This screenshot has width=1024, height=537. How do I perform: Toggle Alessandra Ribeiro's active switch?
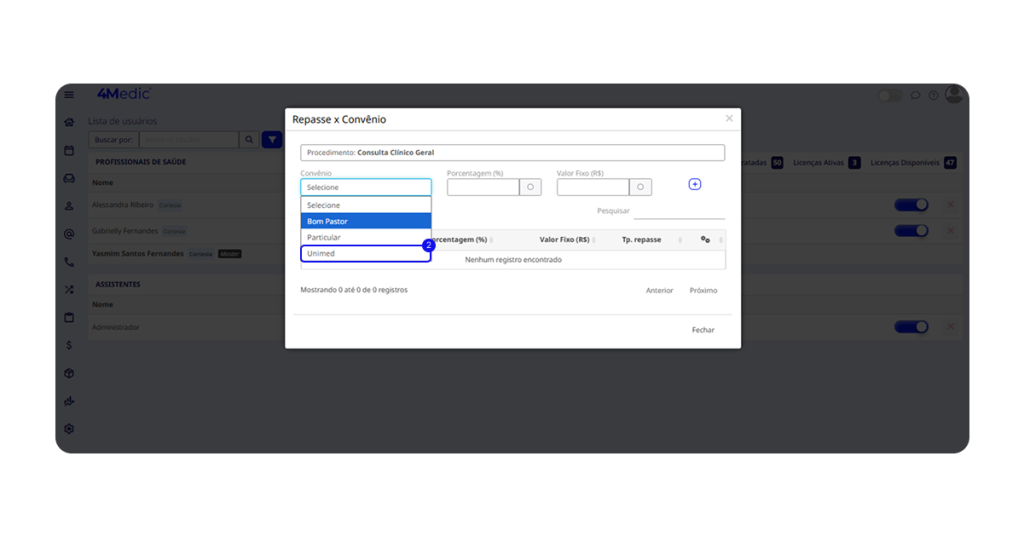911,205
